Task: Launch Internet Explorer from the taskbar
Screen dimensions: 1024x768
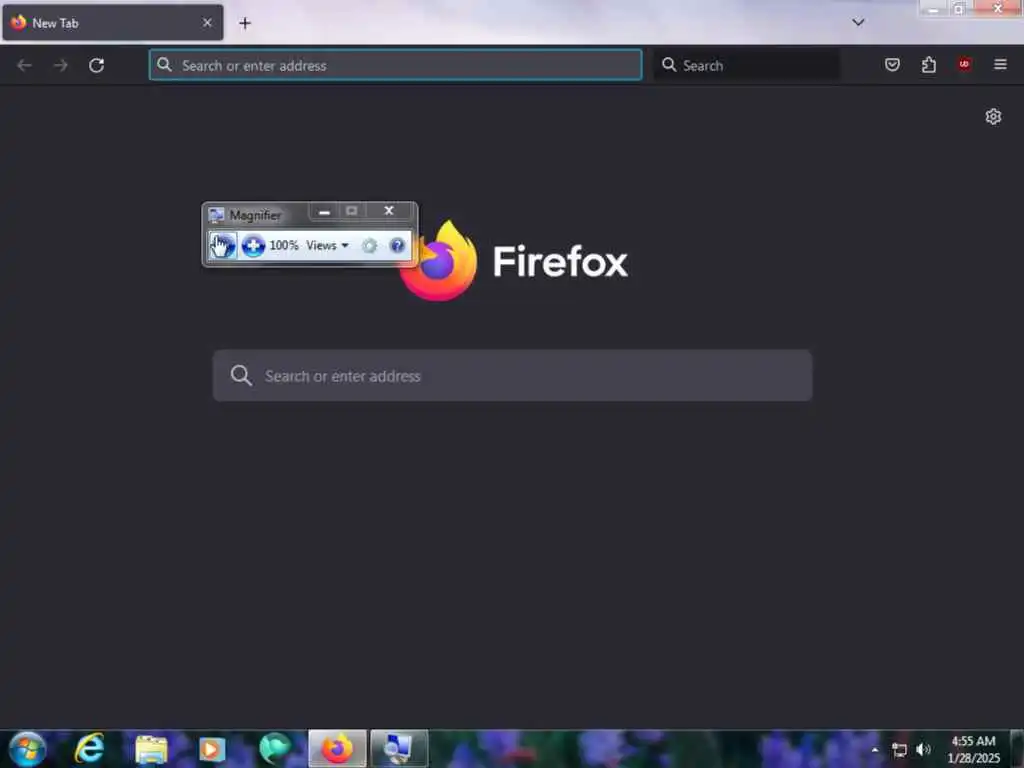Action: 89,748
